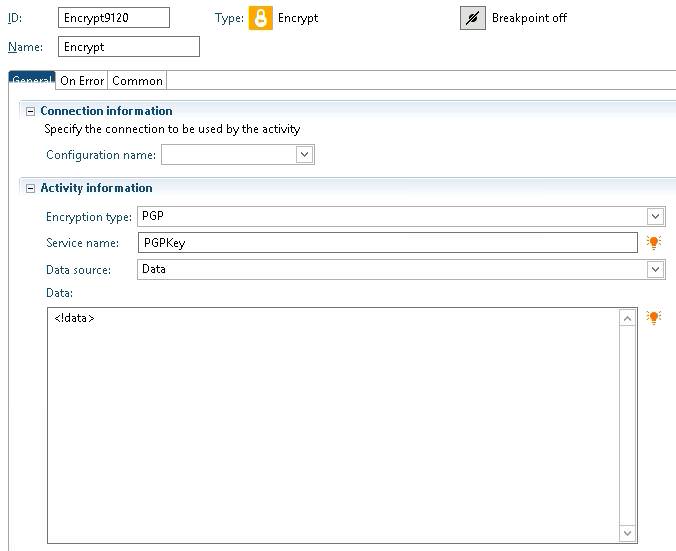Toggle the Breakpoint off button
The image size is (676, 551).
[x=473, y=18]
